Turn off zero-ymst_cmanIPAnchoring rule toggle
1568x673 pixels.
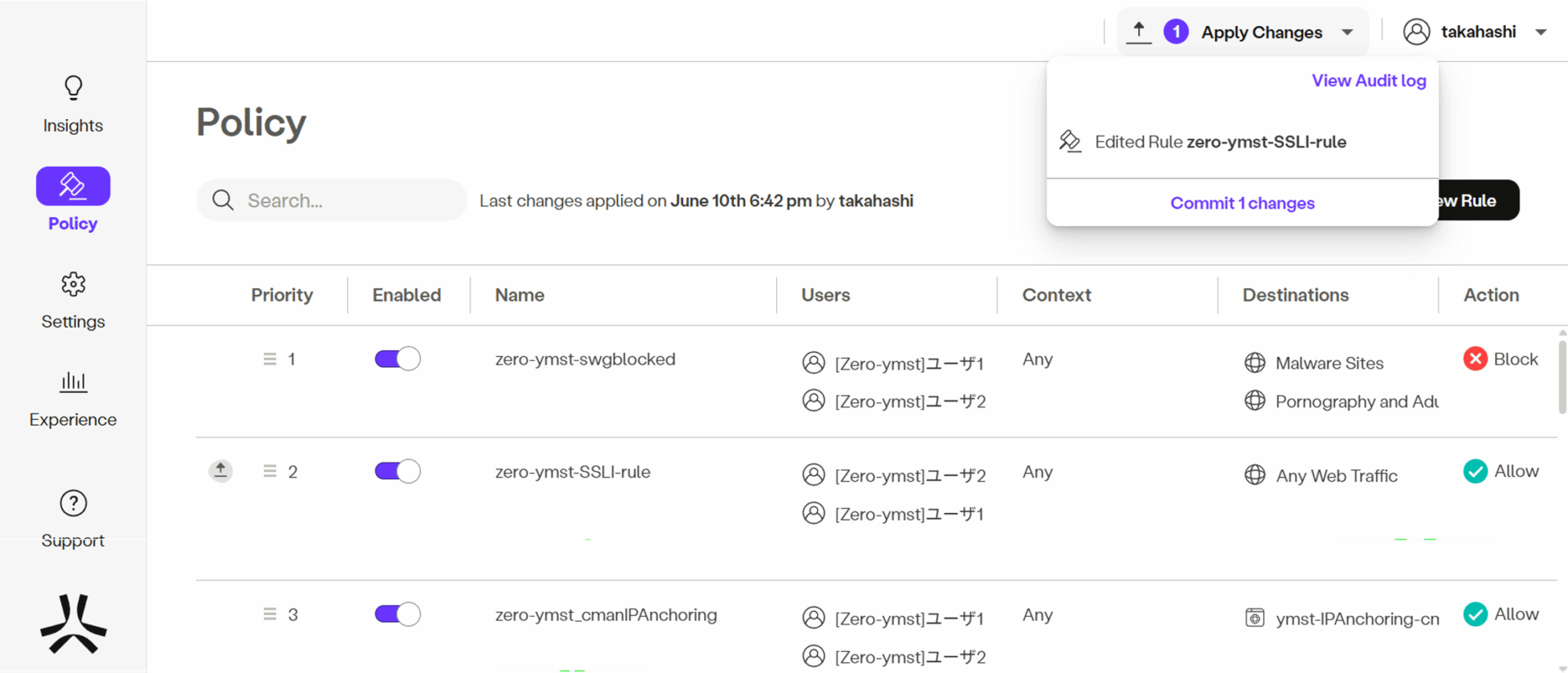tap(397, 614)
